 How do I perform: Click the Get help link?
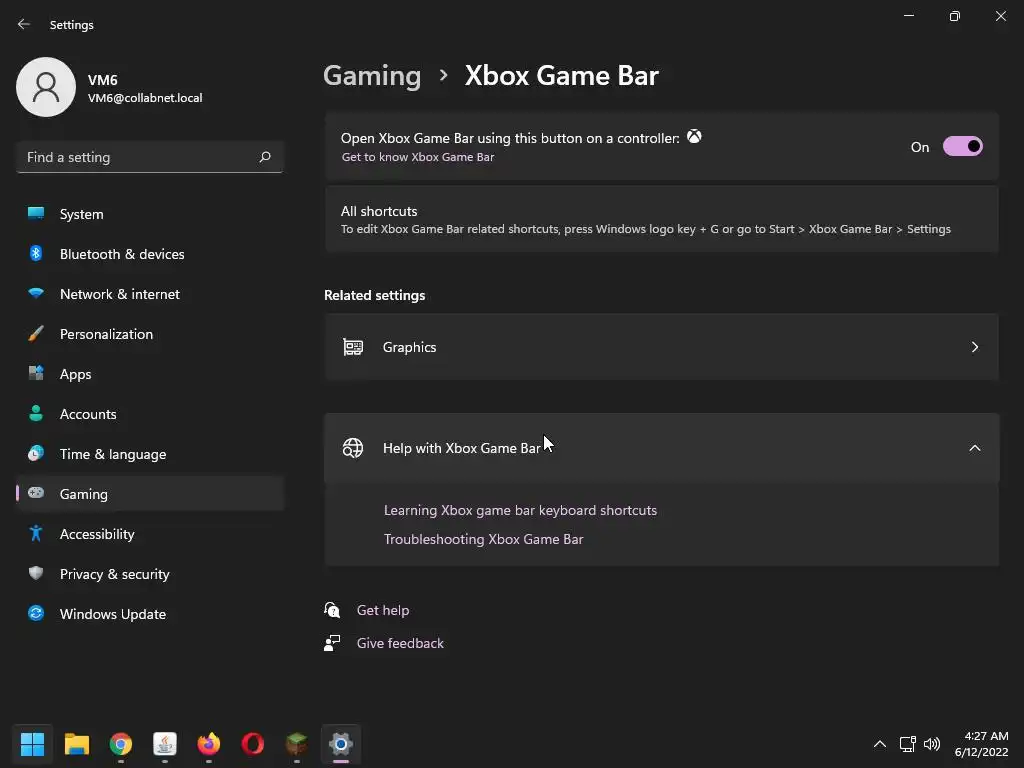coord(383,610)
